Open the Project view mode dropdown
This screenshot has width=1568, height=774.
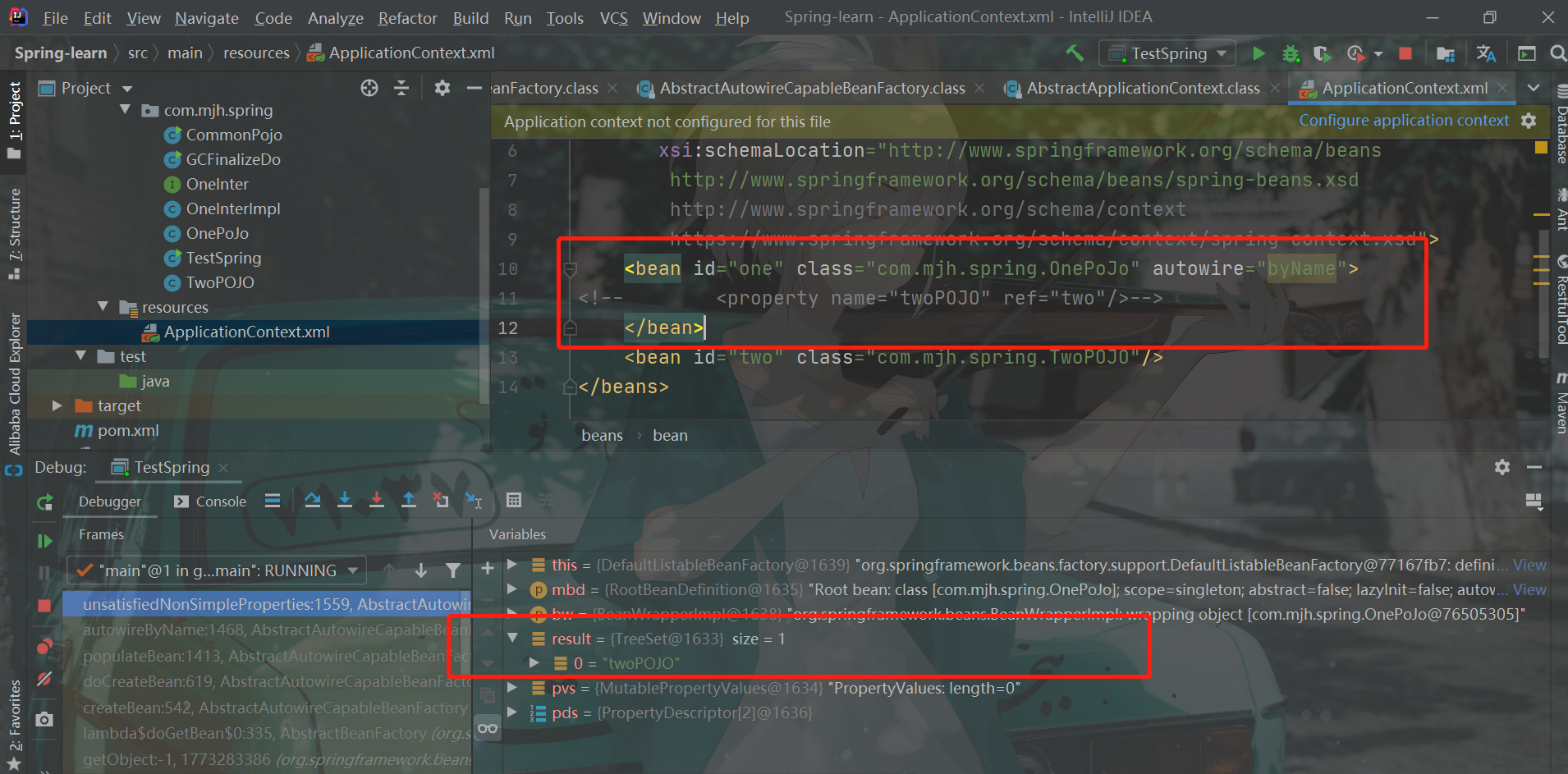click(127, 89)
